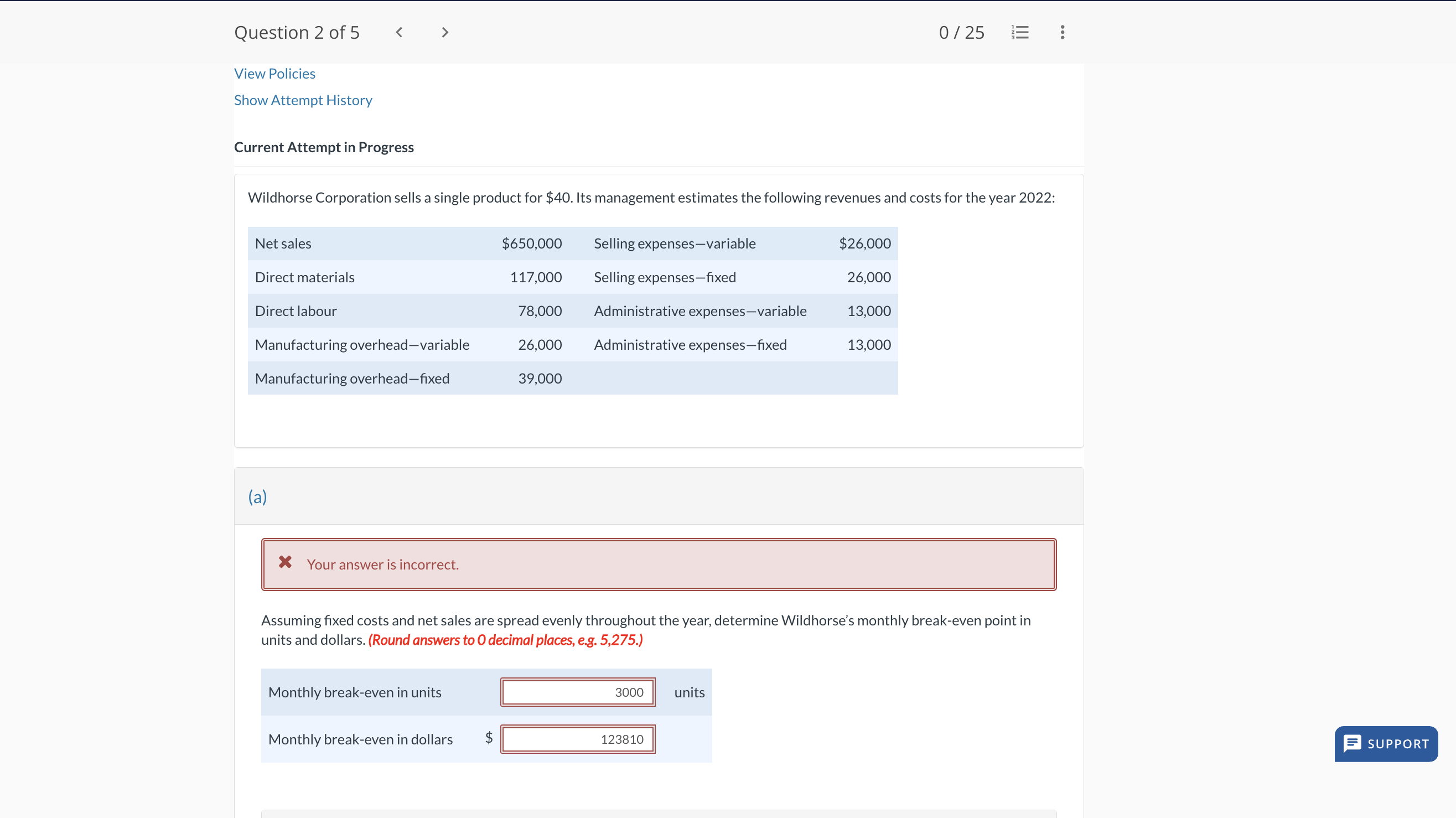Click the Support chat button
The height and width of the screenshot is (818, 1456).
coord(1386,743)
